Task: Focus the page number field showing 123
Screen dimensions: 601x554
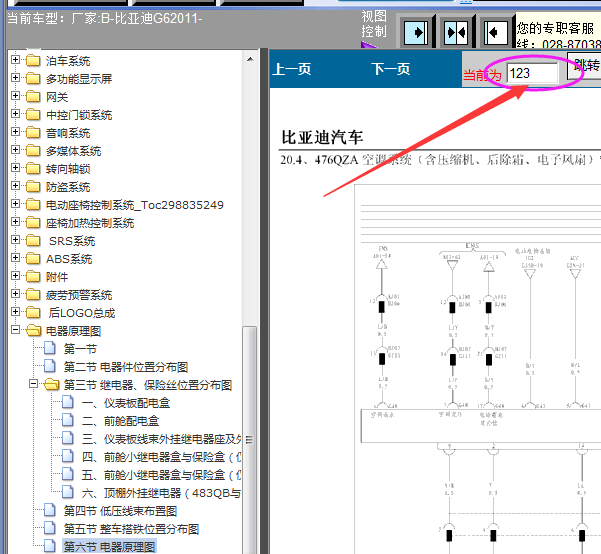Action: click(532, 73)
